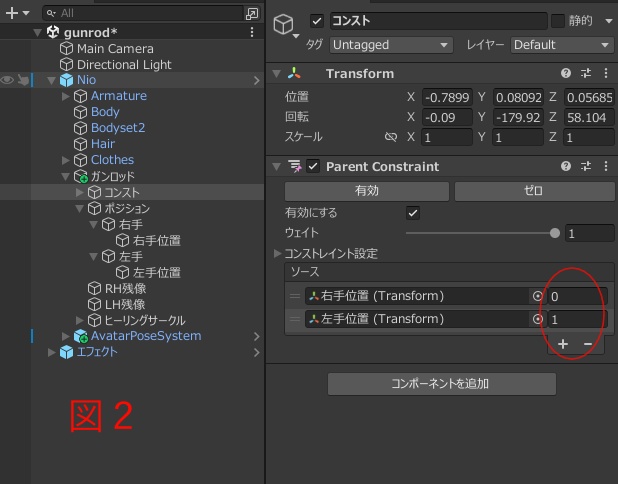Click the Hair cube icon
This screenshot has height=484, width=618.
[x=80, y=144]
